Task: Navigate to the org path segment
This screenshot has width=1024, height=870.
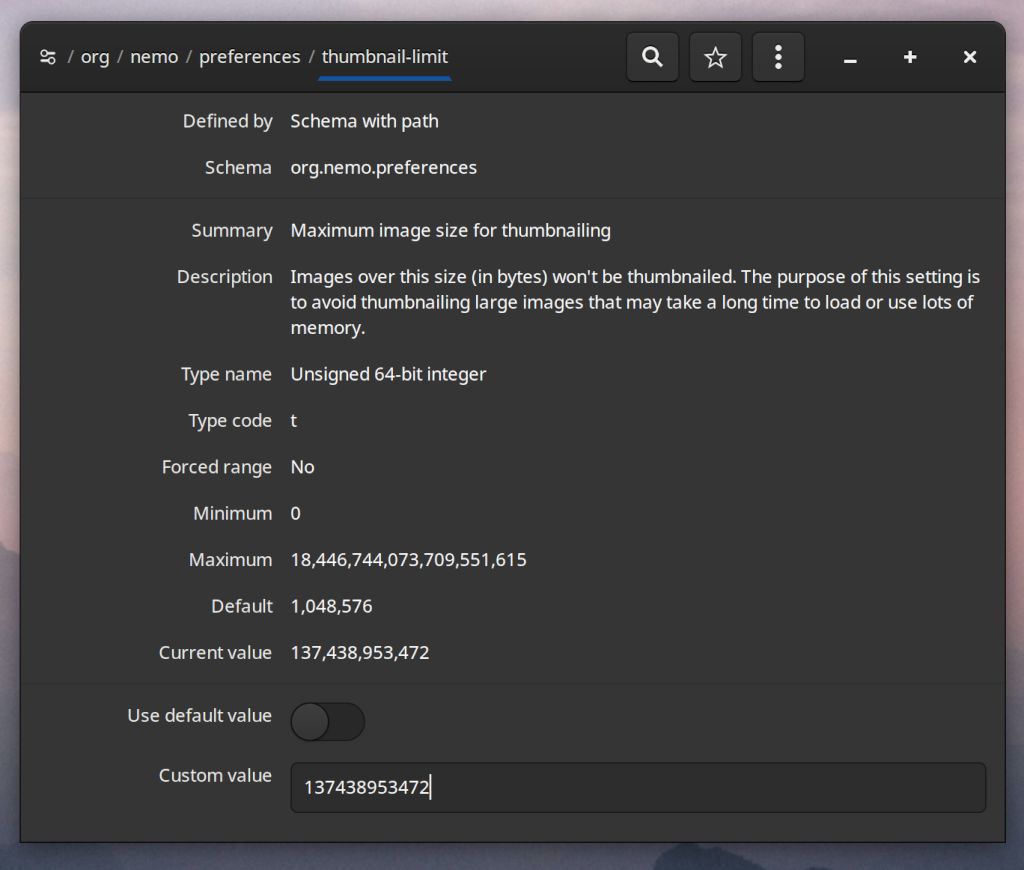Action: (x=95, y=57)
